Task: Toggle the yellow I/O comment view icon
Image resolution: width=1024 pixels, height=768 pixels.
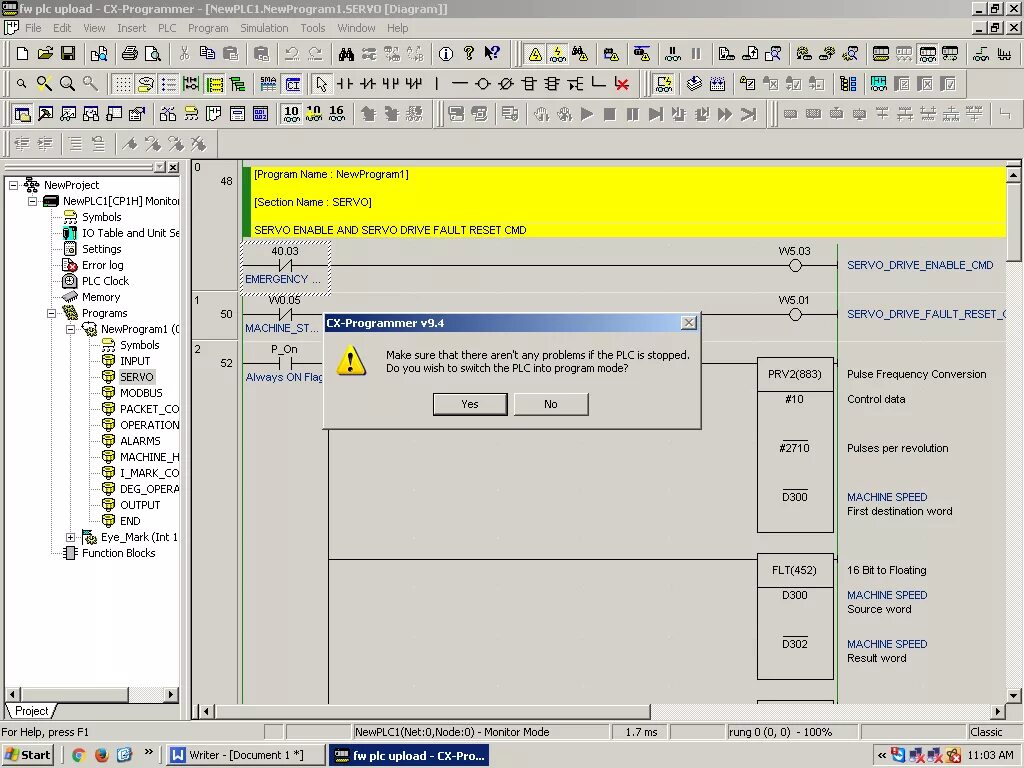Action: (x=214, y=84)
